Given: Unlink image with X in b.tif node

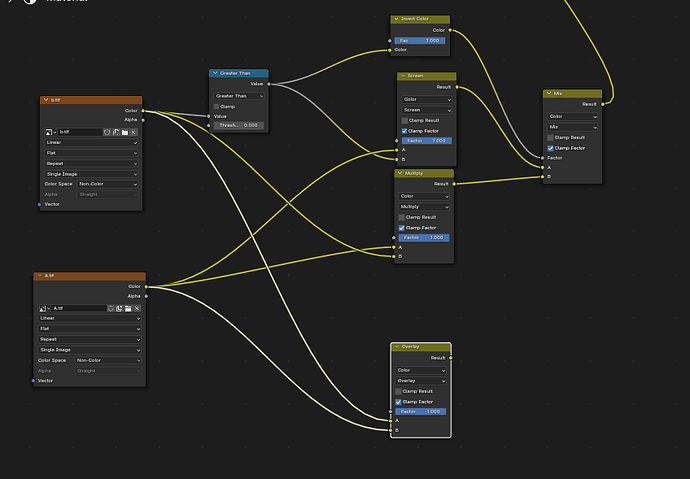Looking at the screenshot, I should (134, 132).
